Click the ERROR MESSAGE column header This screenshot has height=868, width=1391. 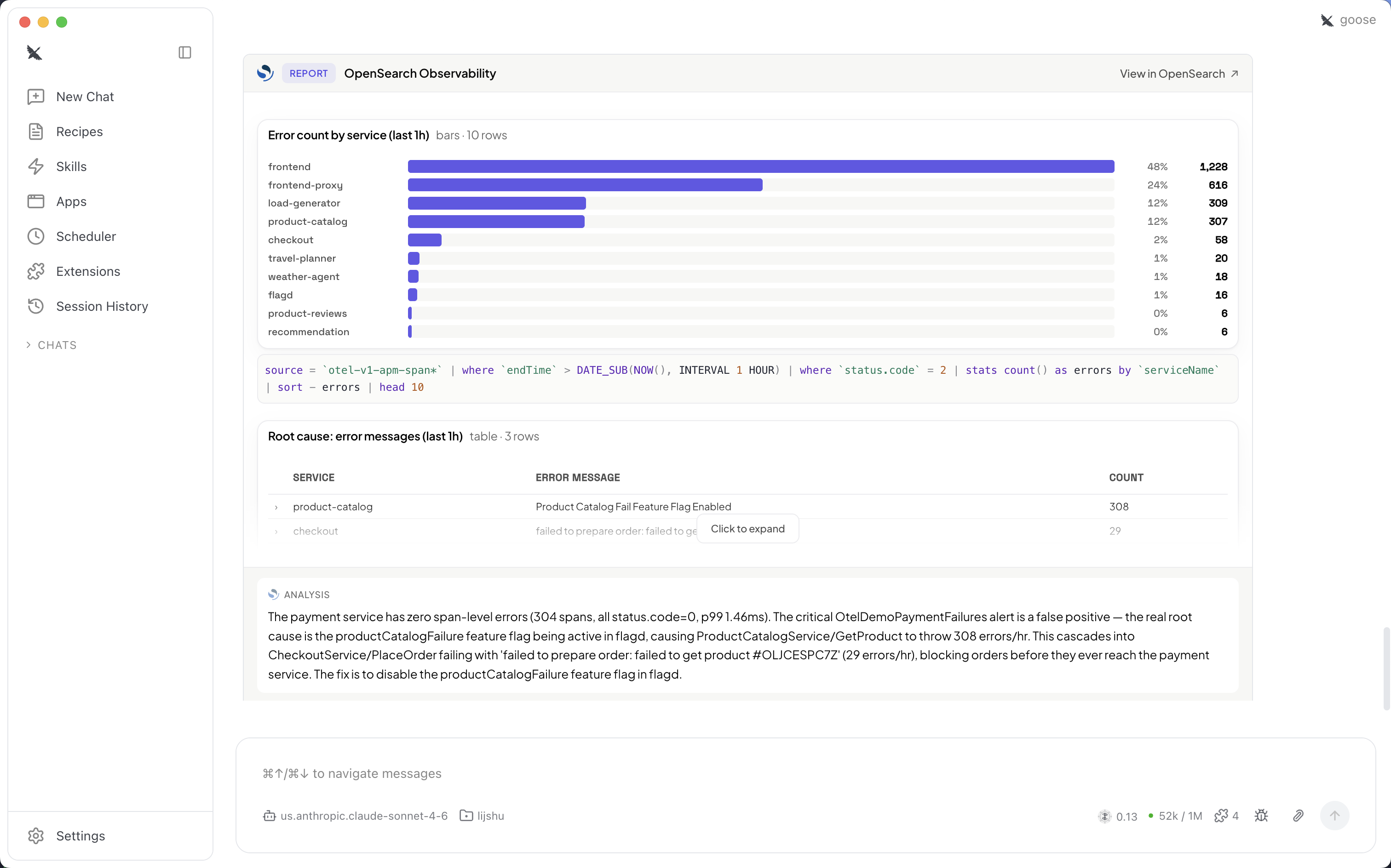pos(578,478)
